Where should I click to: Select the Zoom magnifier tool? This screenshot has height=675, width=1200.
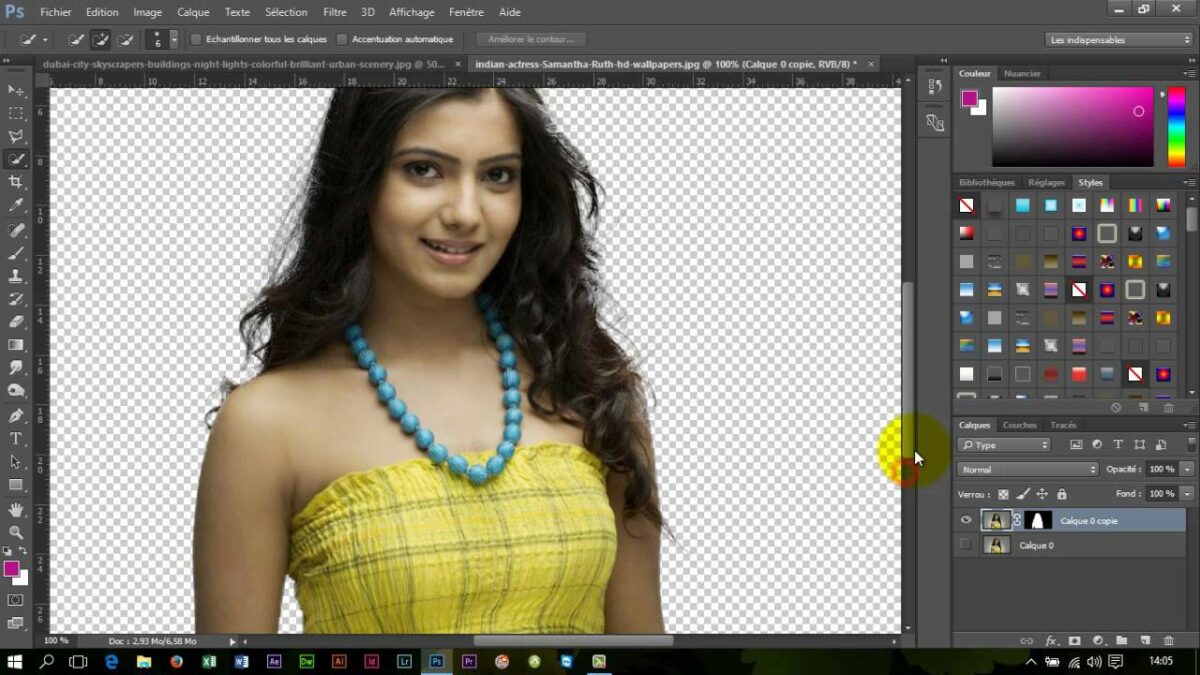(16, 532)
